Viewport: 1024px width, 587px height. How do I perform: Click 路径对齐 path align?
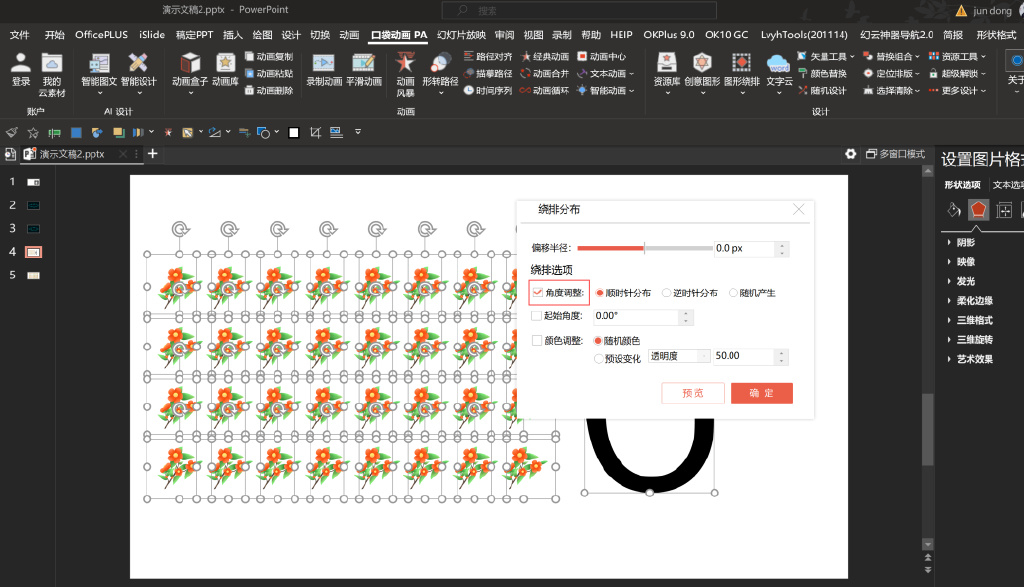(x=488, y=57)
